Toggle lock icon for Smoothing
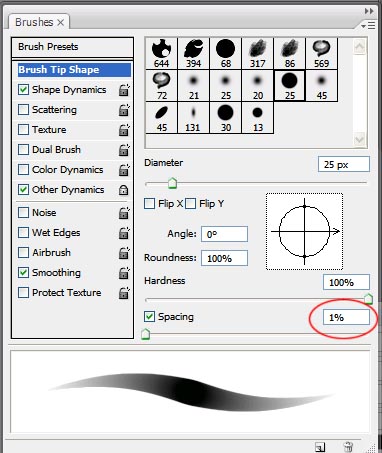The height and width of the screenshot is (453, 382). 124,273
